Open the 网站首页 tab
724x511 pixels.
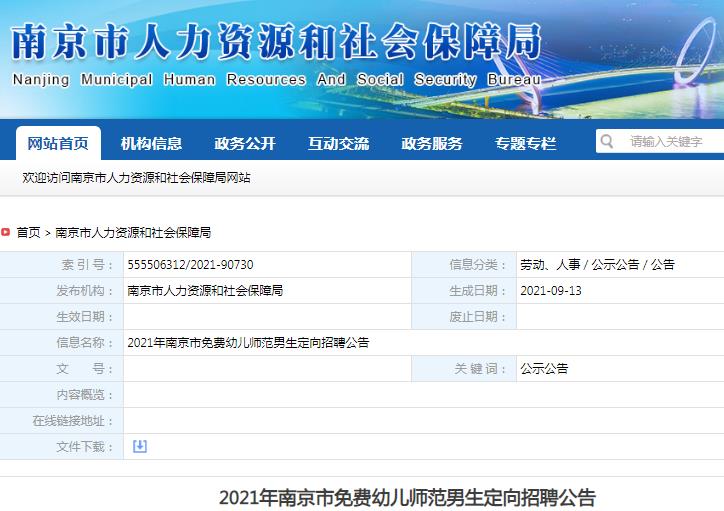[x=58, y=143]
